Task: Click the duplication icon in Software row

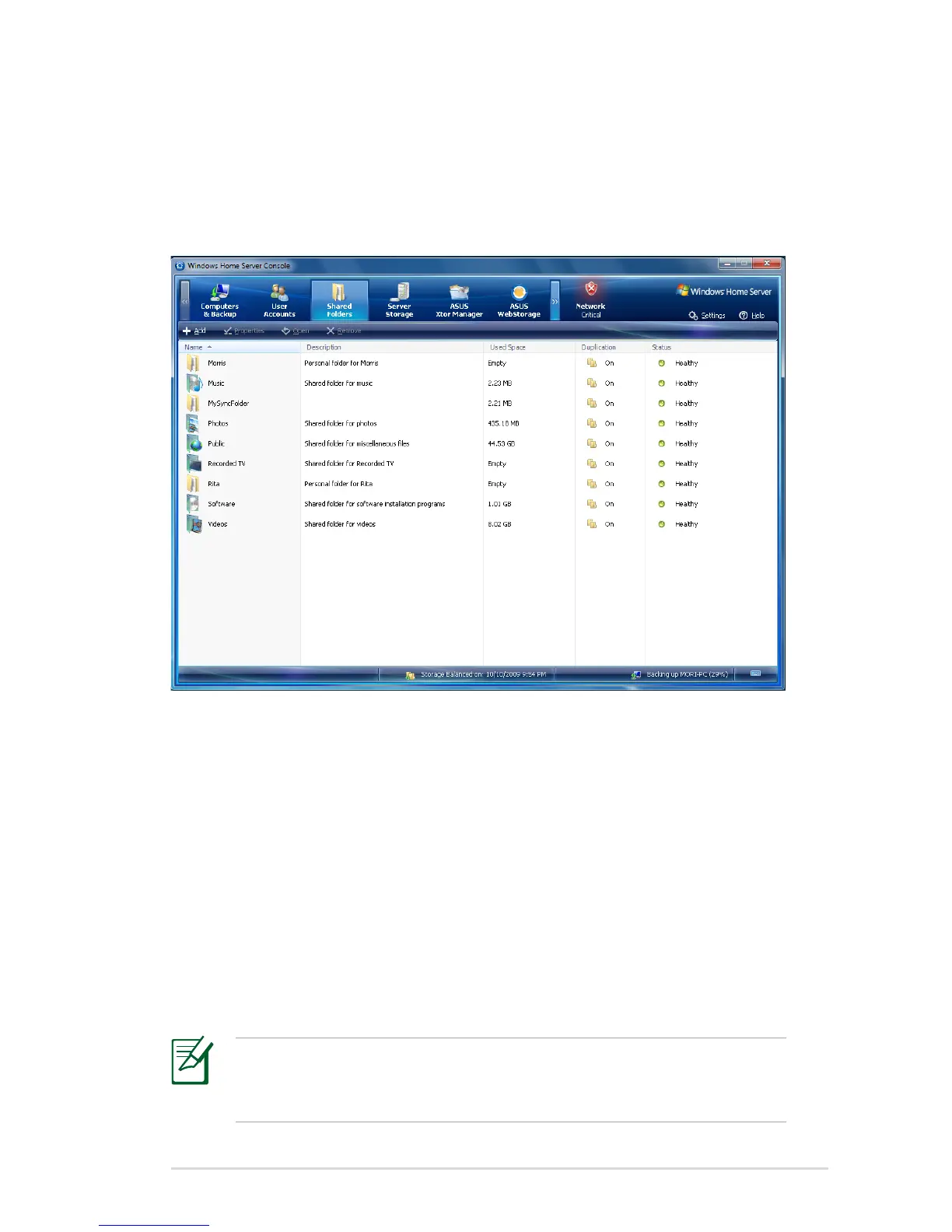Action: pos(592,504)
